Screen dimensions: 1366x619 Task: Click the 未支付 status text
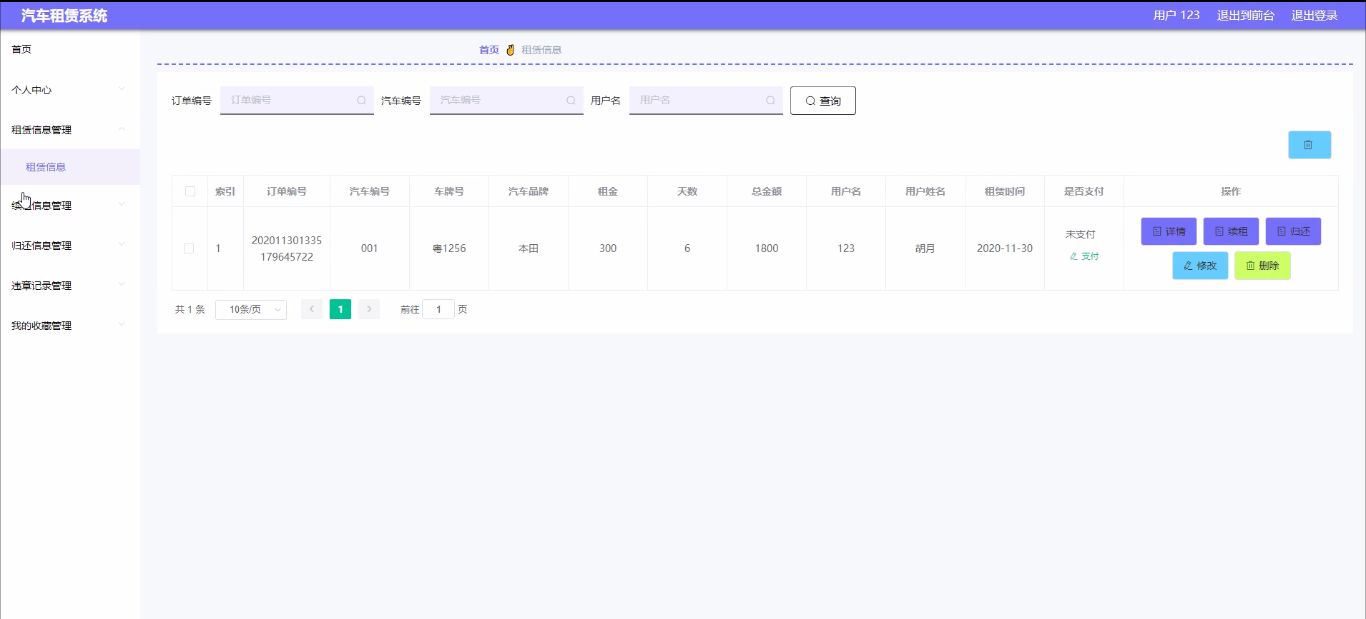coord(1080,234)
